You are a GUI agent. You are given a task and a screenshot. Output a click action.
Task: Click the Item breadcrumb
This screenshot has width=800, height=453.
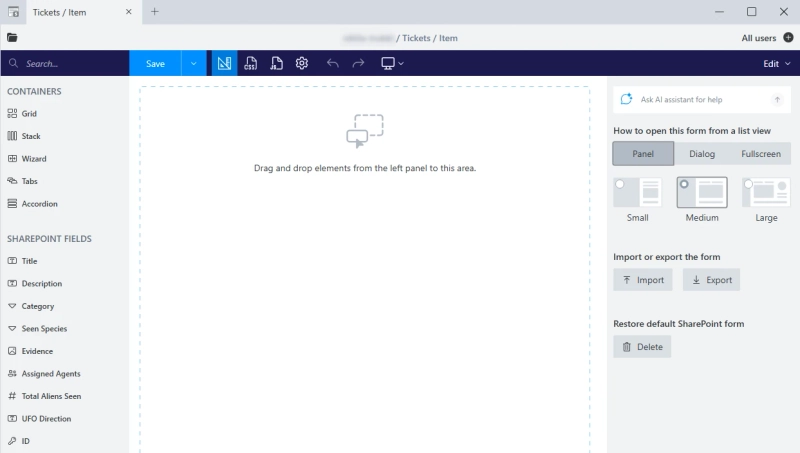[x=448, y=38]
